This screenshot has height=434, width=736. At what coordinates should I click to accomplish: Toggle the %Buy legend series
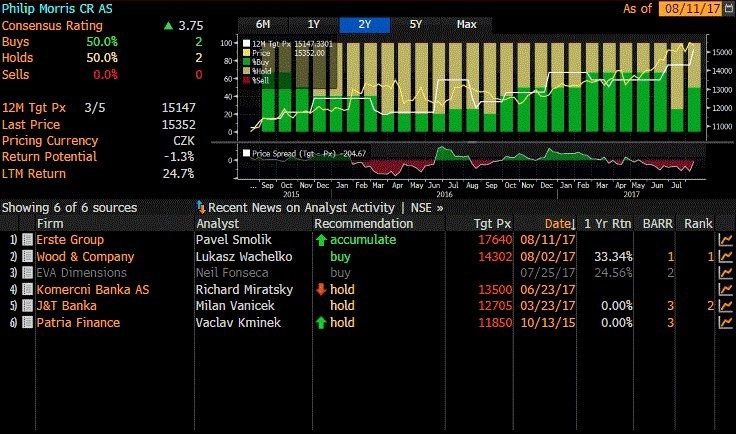[x=246, y=62]
